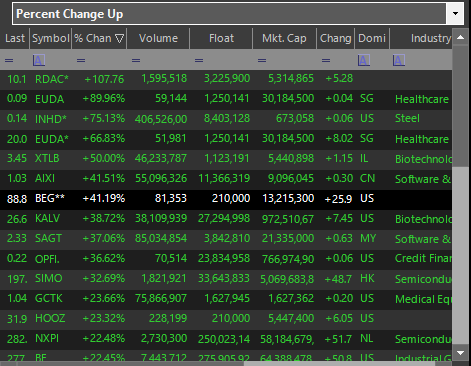The width and height of the screenshot is (471, 366).
Task: Click the scroll up arrow of the table
Action: [x=460, y=37]
